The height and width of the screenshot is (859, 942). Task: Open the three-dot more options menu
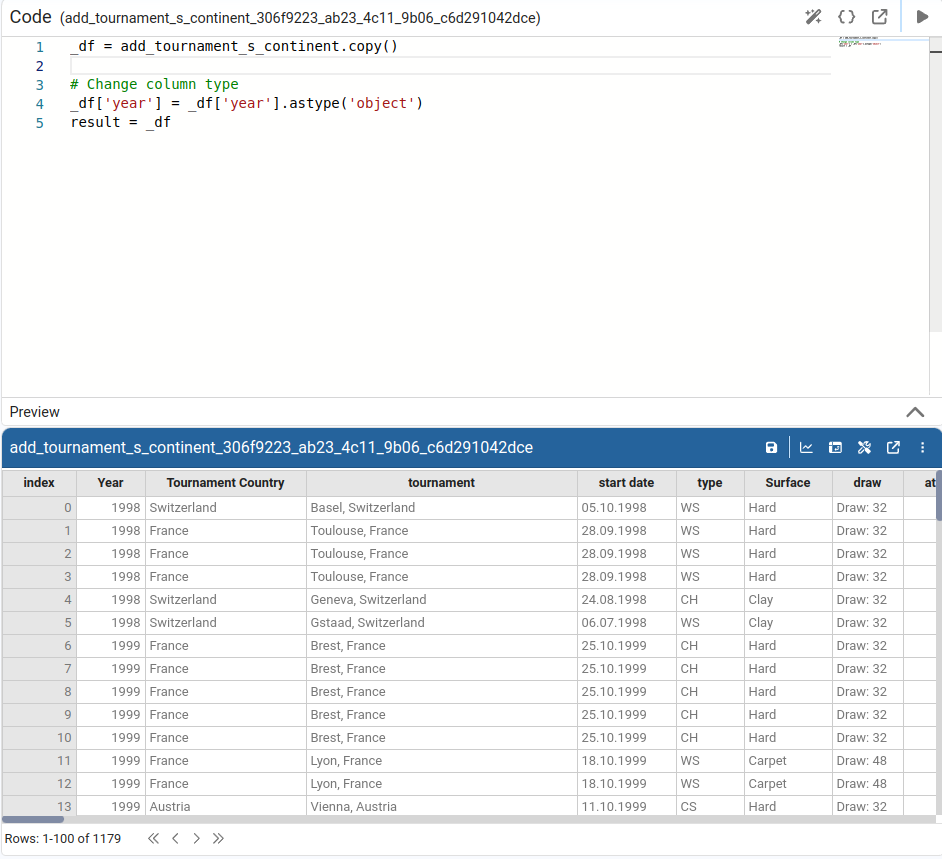(922, 448)
